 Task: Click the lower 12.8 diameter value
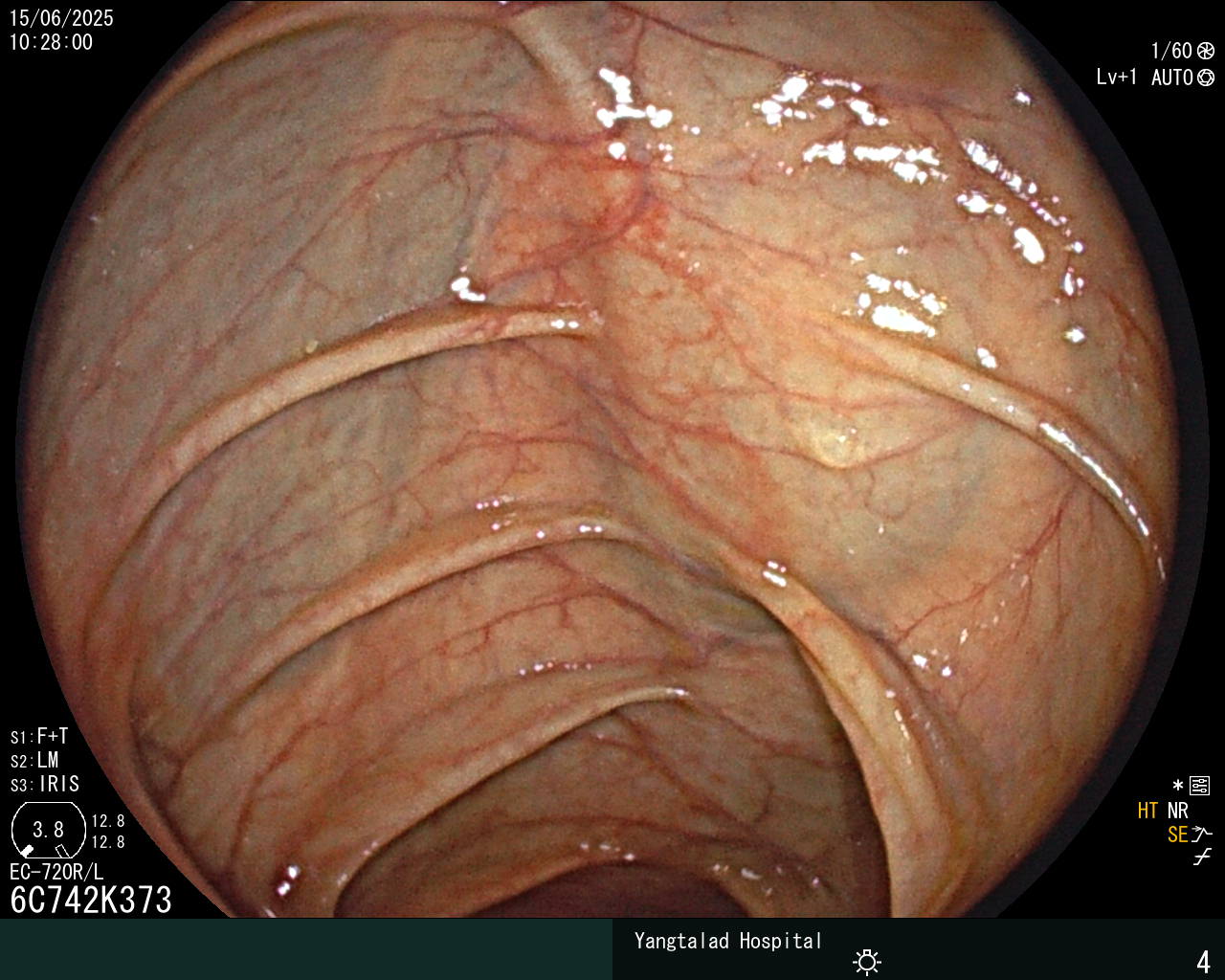click(108, 842)
